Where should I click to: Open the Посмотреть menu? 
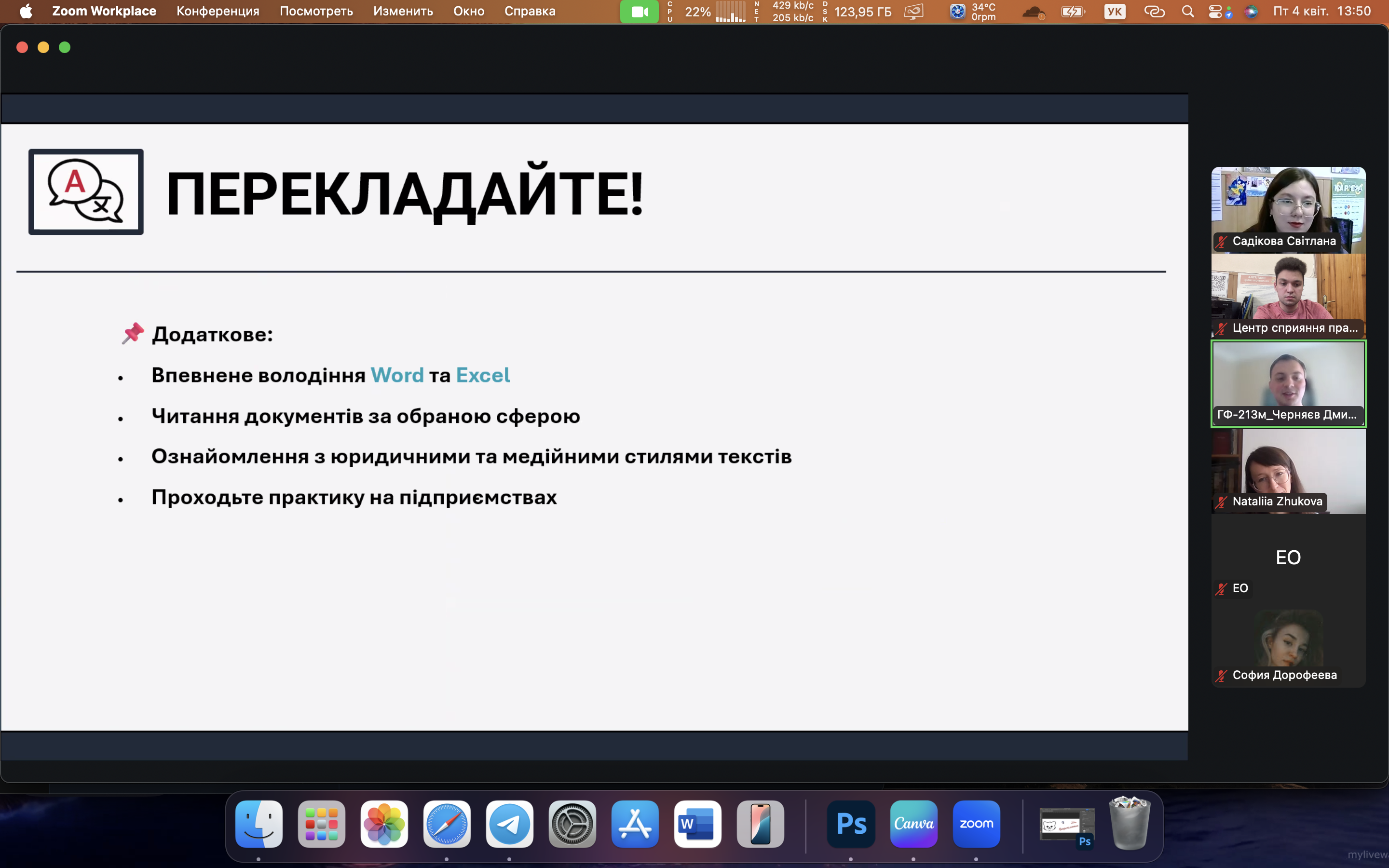coord(316,12)
